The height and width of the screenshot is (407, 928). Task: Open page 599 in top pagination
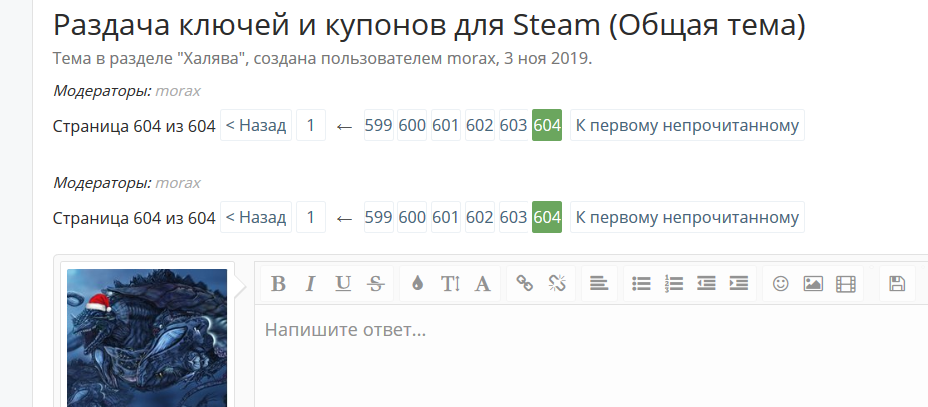point(379,125)
